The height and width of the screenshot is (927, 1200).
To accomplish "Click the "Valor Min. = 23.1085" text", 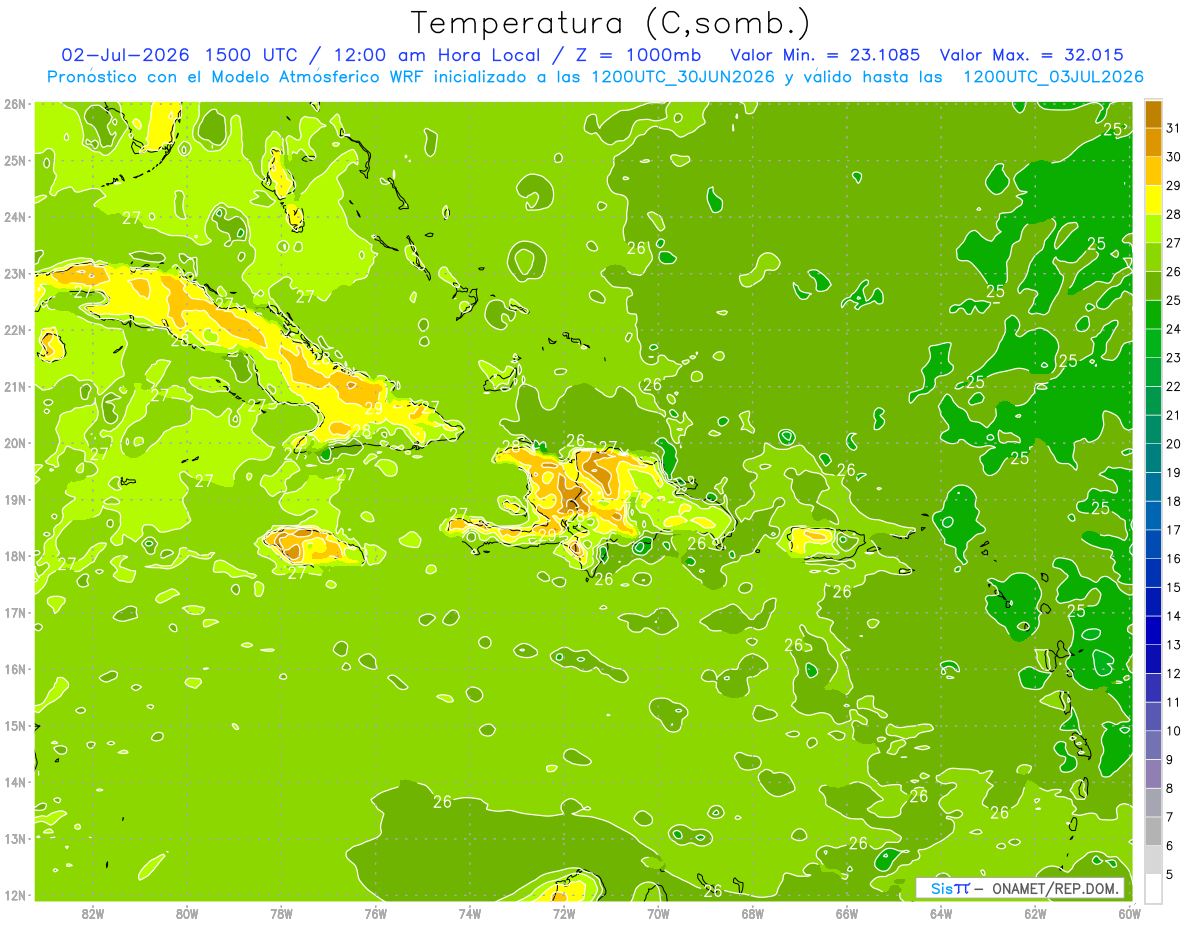I will pyautogui.click(x=826, y=55).
